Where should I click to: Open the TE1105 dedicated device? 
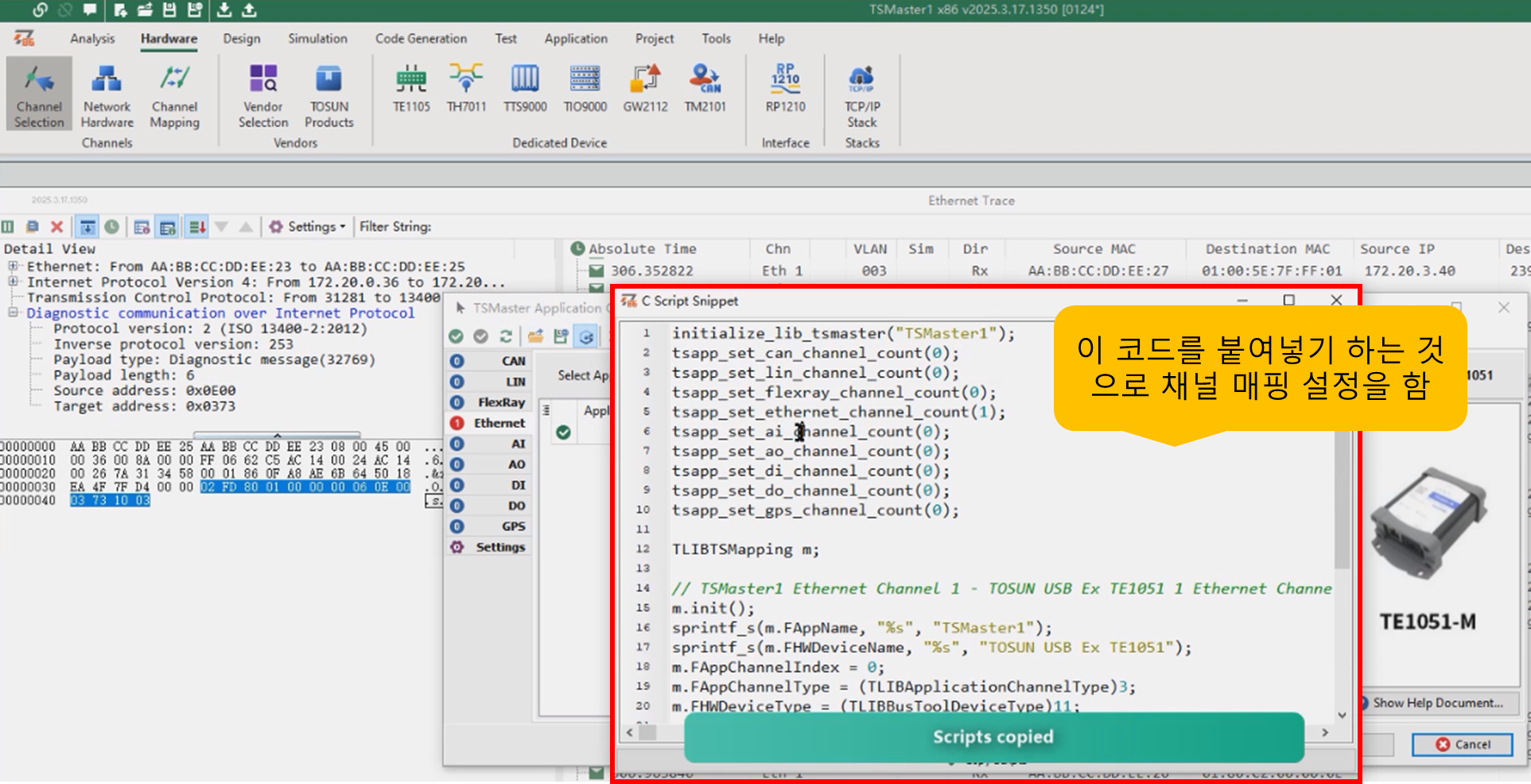411,88
